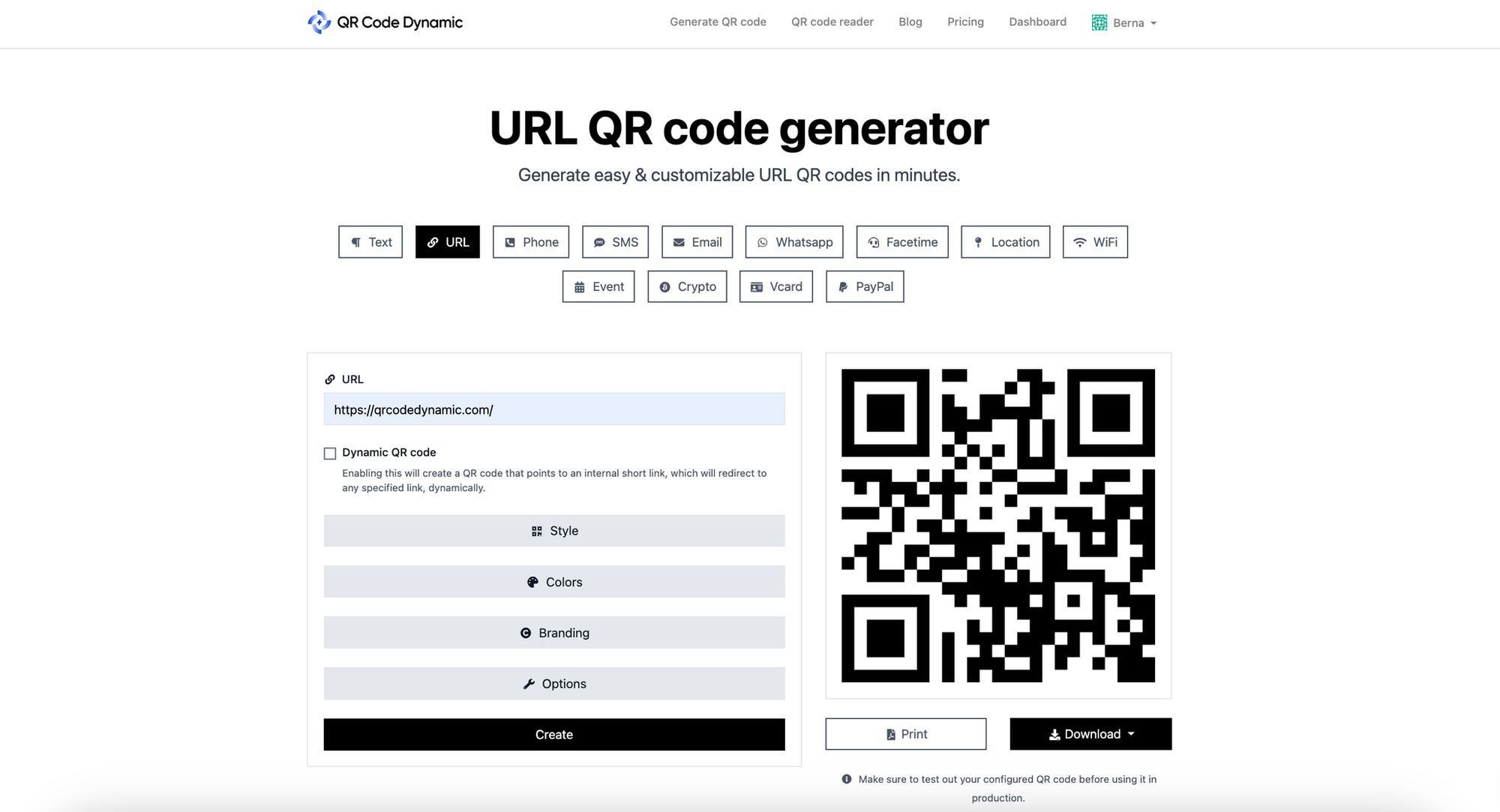Pick the Location QR type
This screenshot has height=812, width=1500.
coord(1006,242)
